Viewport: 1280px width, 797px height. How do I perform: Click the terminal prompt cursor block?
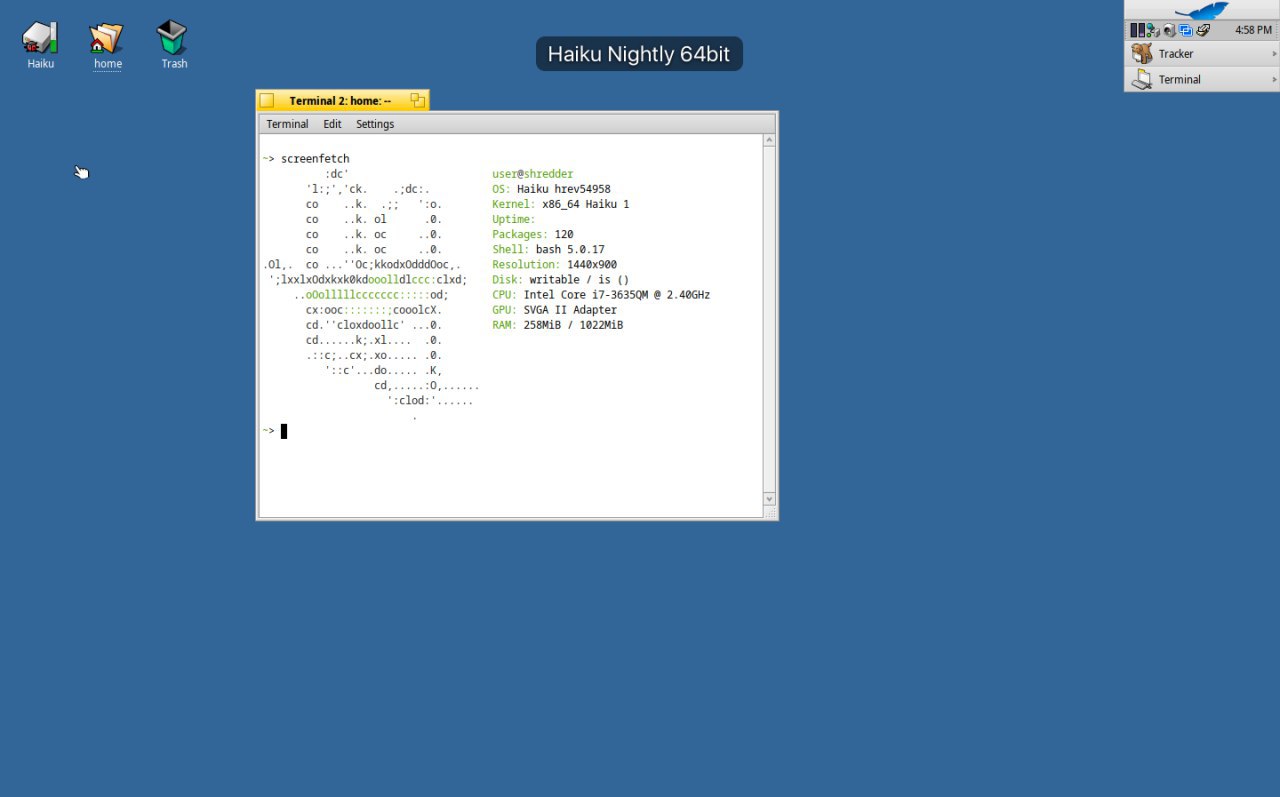tap(284, 431)
